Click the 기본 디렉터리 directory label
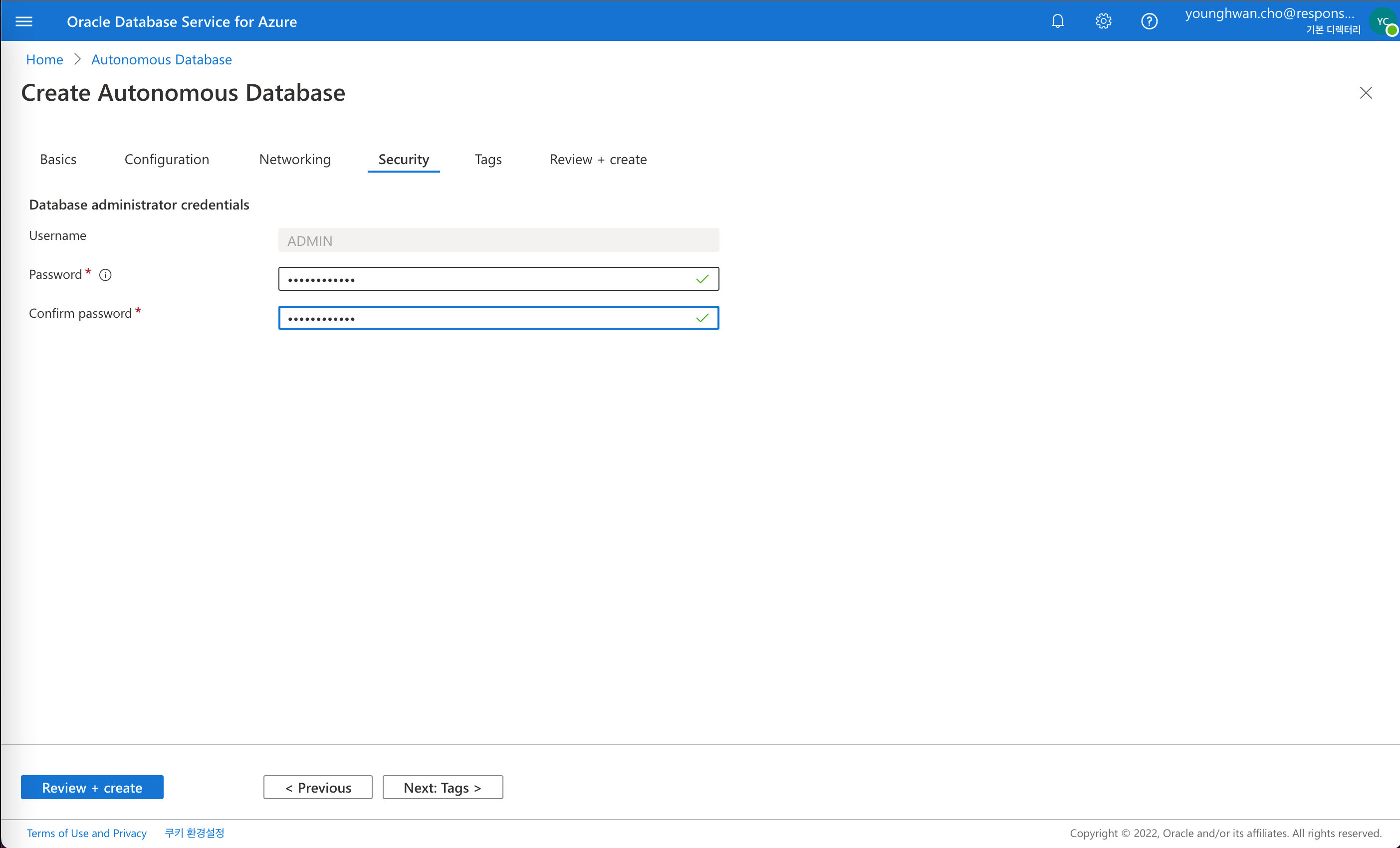Viewport: 1400px width, 848px height. click(x=1333, y=29)
